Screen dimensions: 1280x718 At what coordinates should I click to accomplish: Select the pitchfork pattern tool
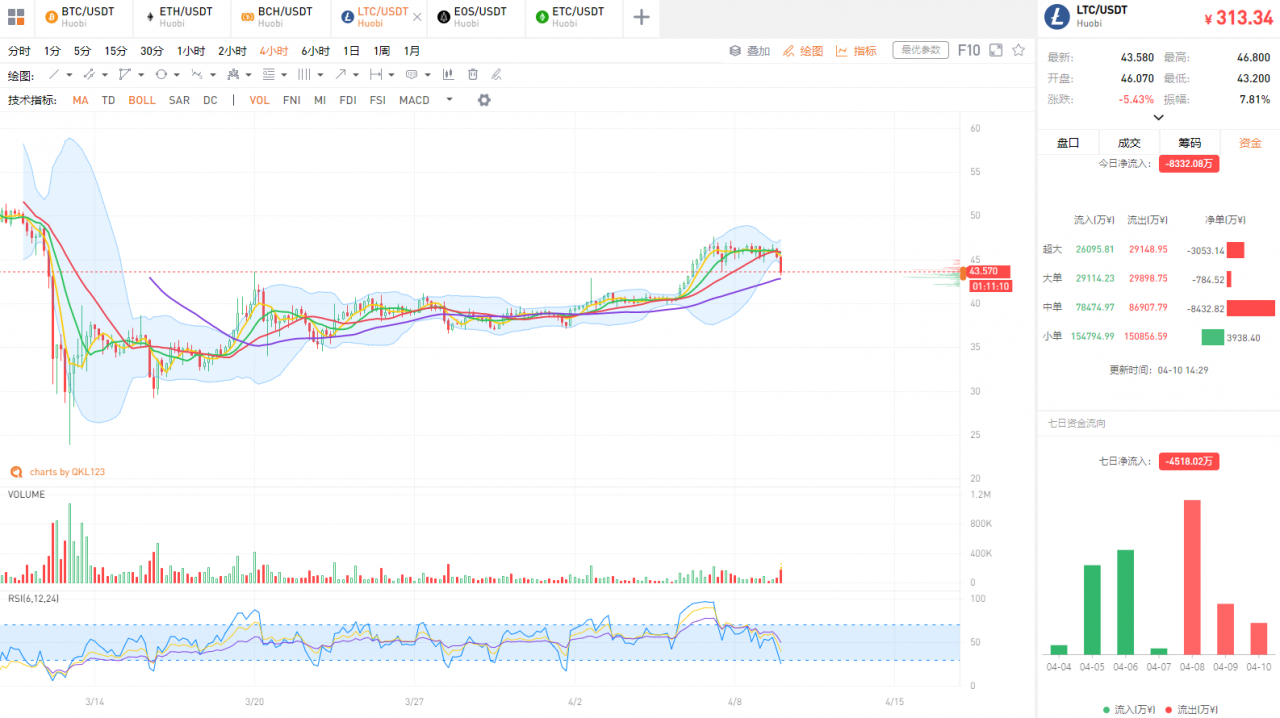pos(233,74)
